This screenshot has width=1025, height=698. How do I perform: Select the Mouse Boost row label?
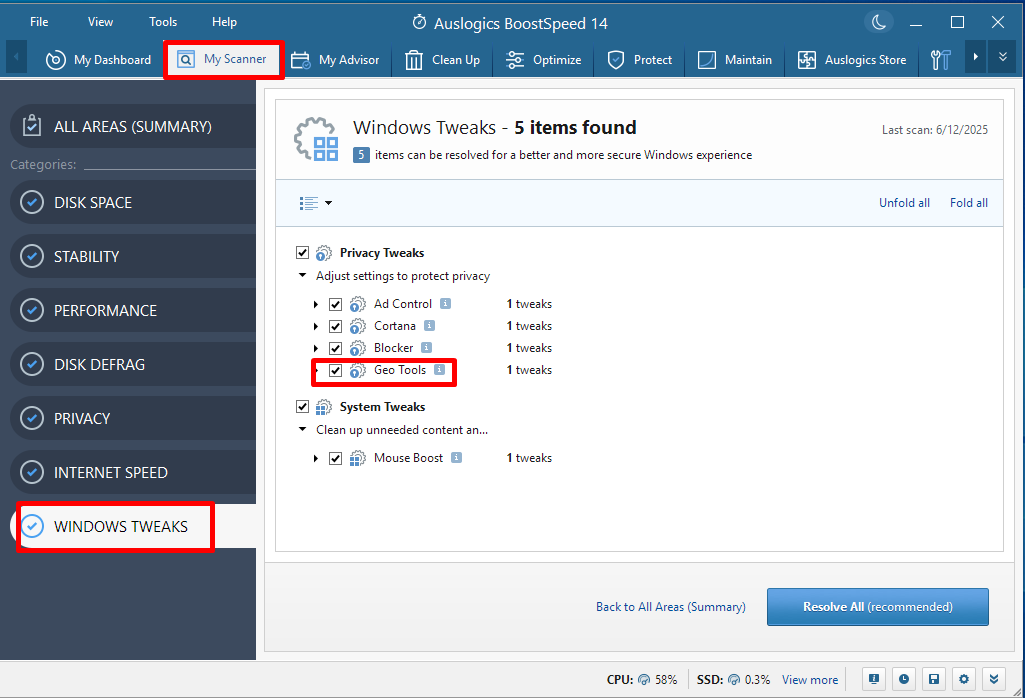click(409, 458)
